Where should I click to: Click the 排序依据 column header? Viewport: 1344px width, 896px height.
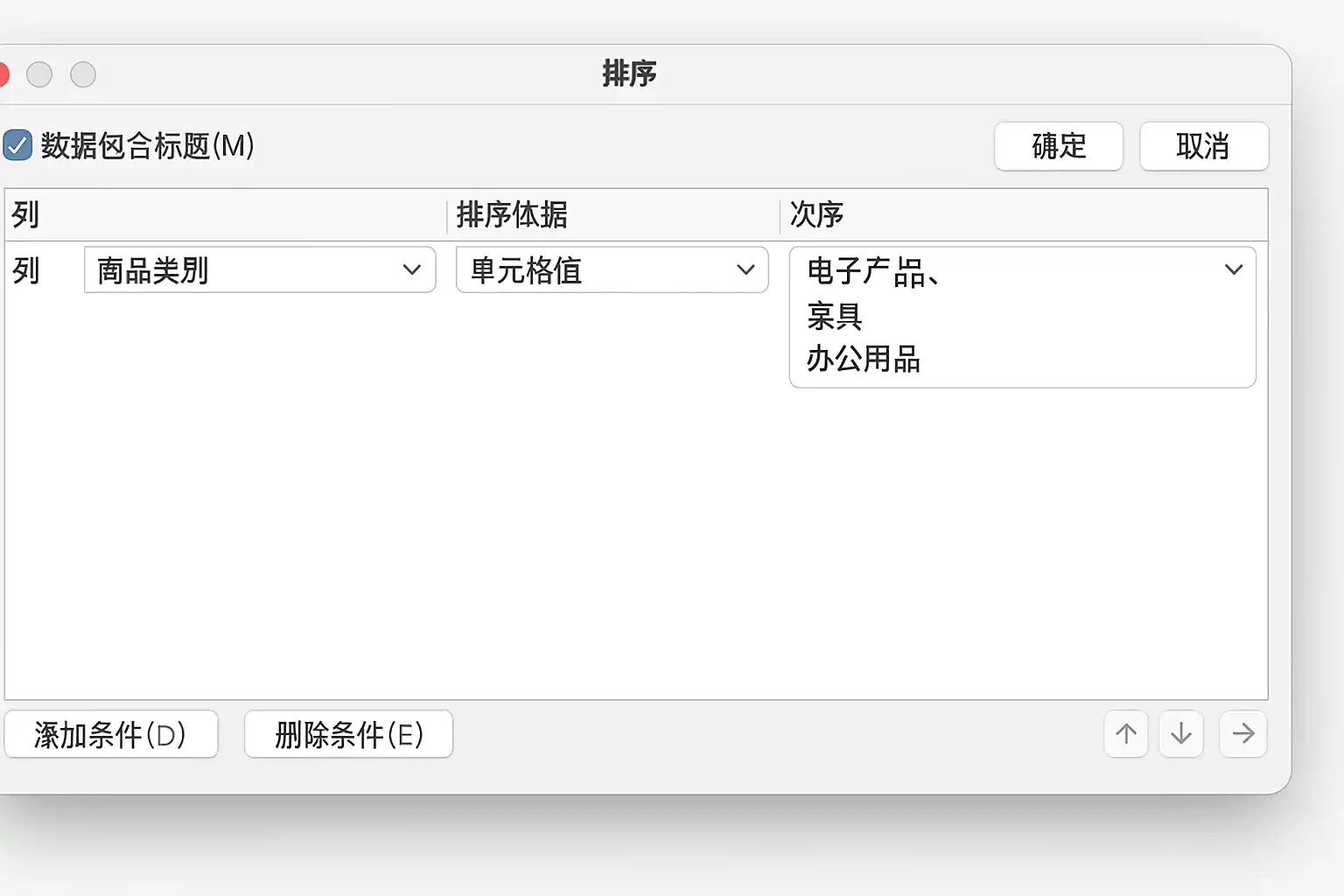(512, 214)
